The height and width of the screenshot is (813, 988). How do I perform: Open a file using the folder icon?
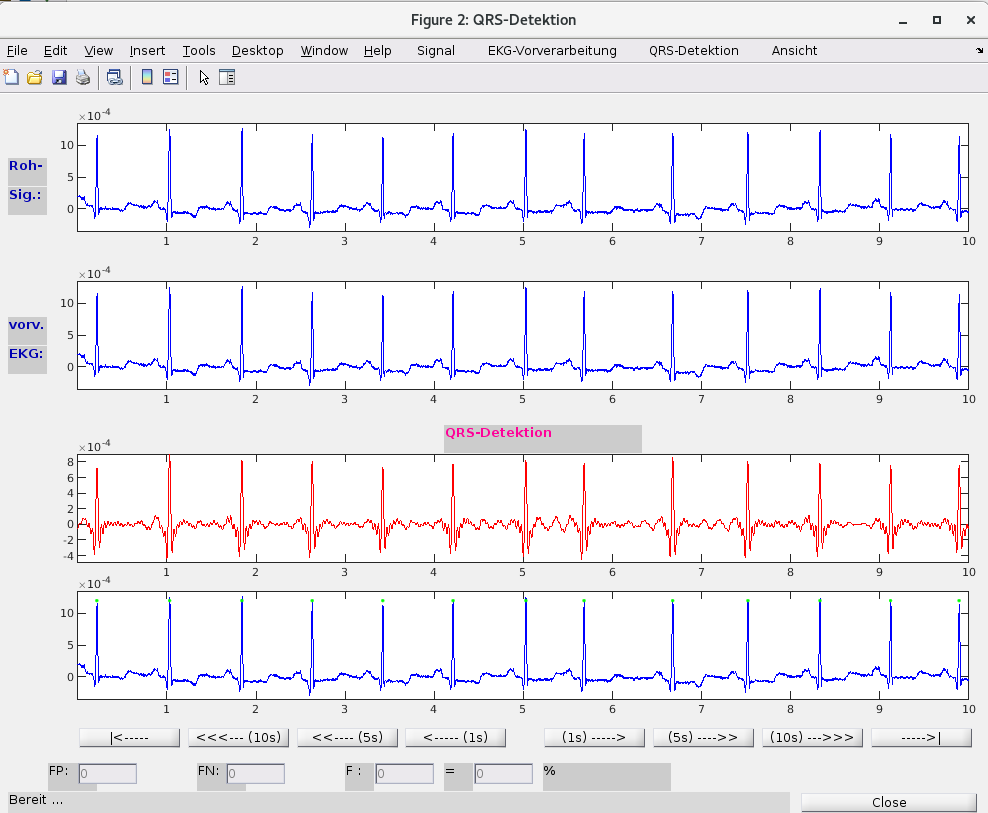(x=35, y=77)
